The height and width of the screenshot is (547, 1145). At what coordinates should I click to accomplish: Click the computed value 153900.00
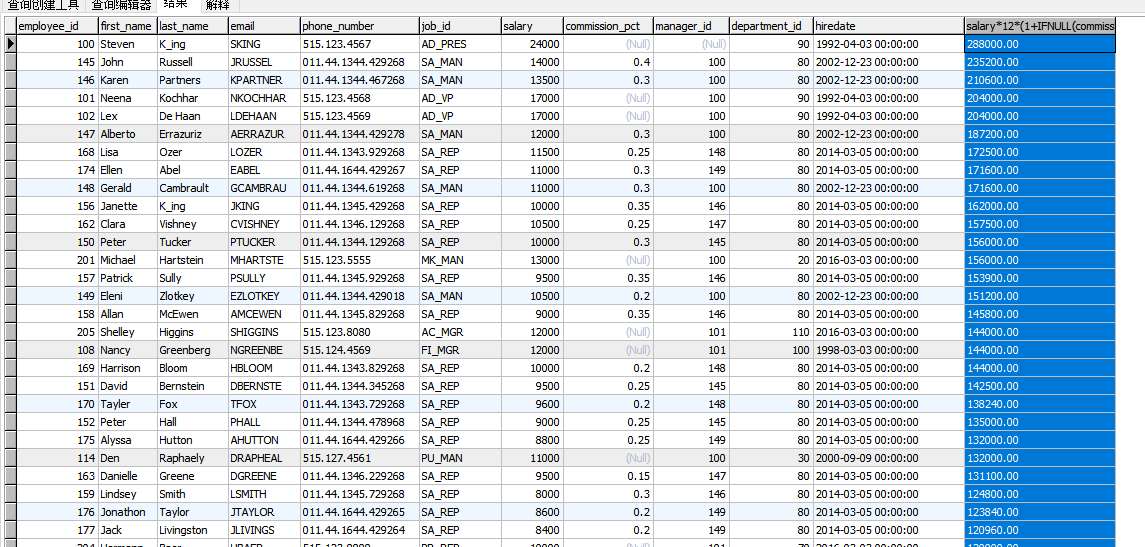point(1040,278)
